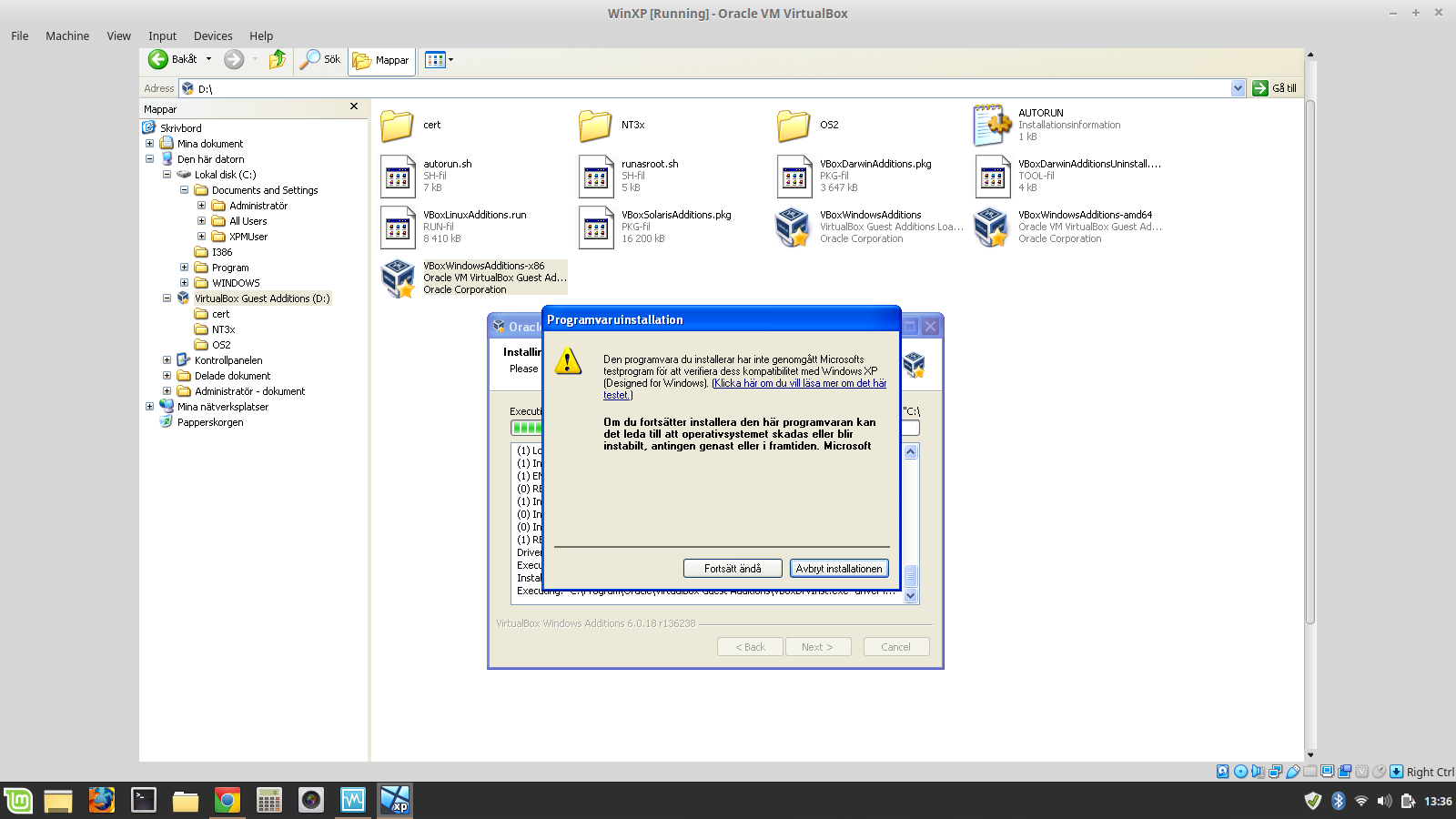Screen dimensions: 1456x819
Task: Click the network adapters status icon
Action: [x=1275, y=772]
